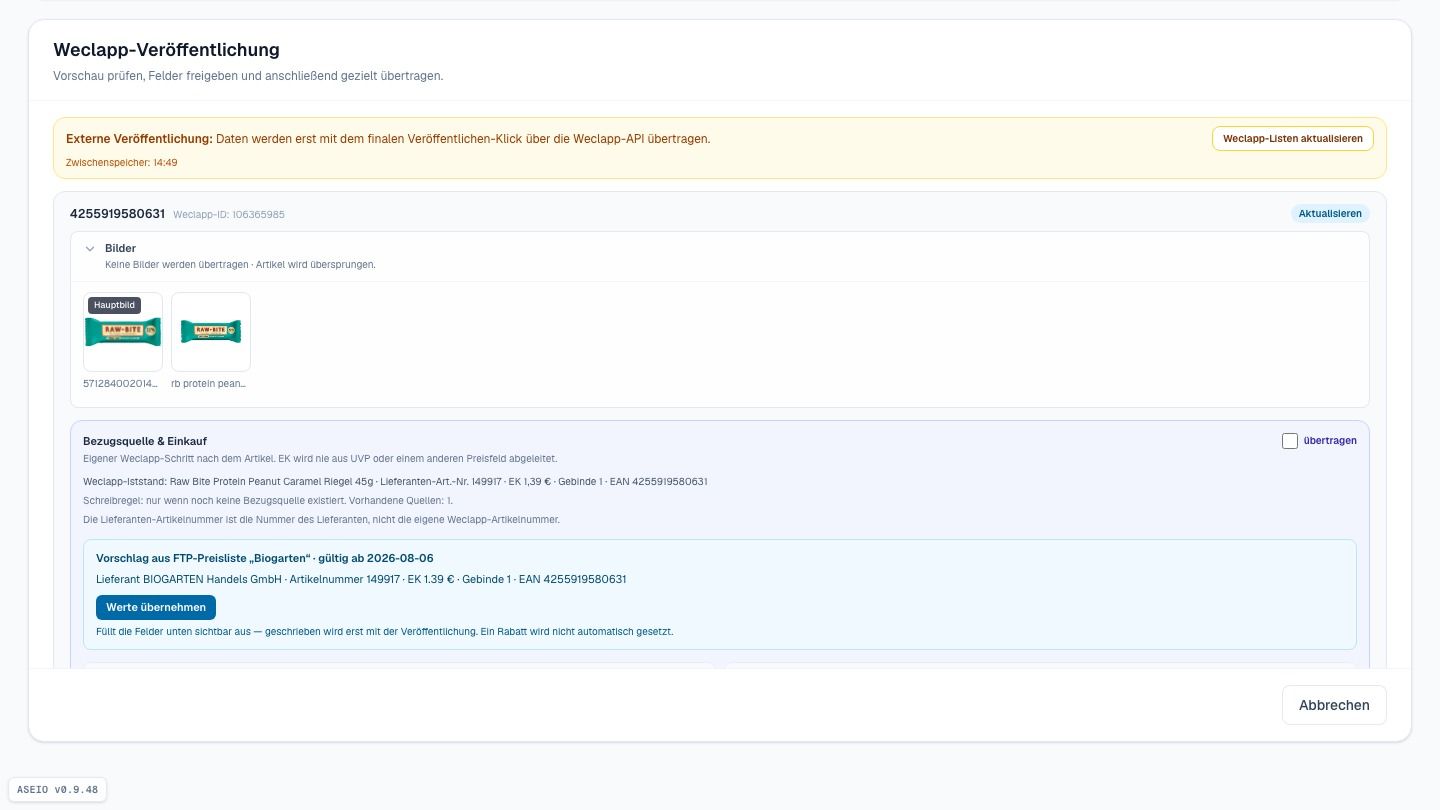Click the Vorschlag aus FTP-Preisliste heading
This screenshot has height=810, width=1440.
coord(265,558)
